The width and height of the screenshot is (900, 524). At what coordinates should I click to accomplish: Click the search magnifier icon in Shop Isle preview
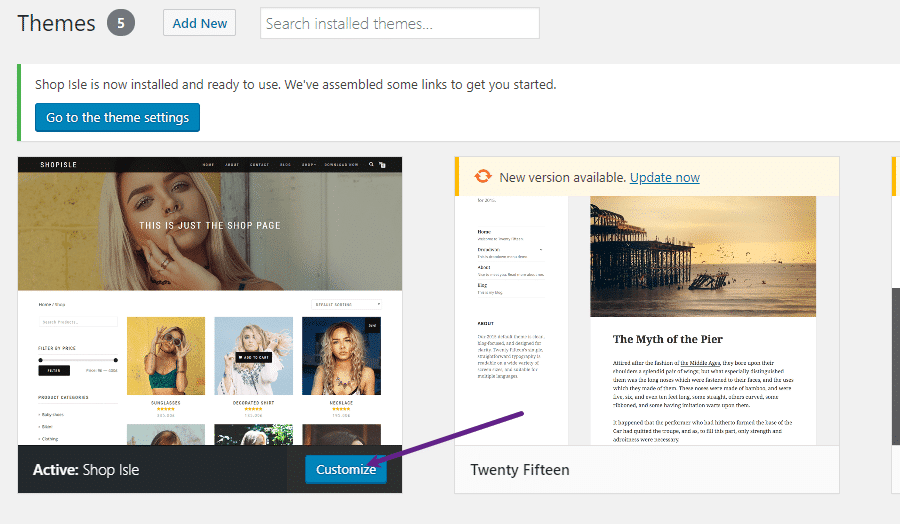coord(372,164)
